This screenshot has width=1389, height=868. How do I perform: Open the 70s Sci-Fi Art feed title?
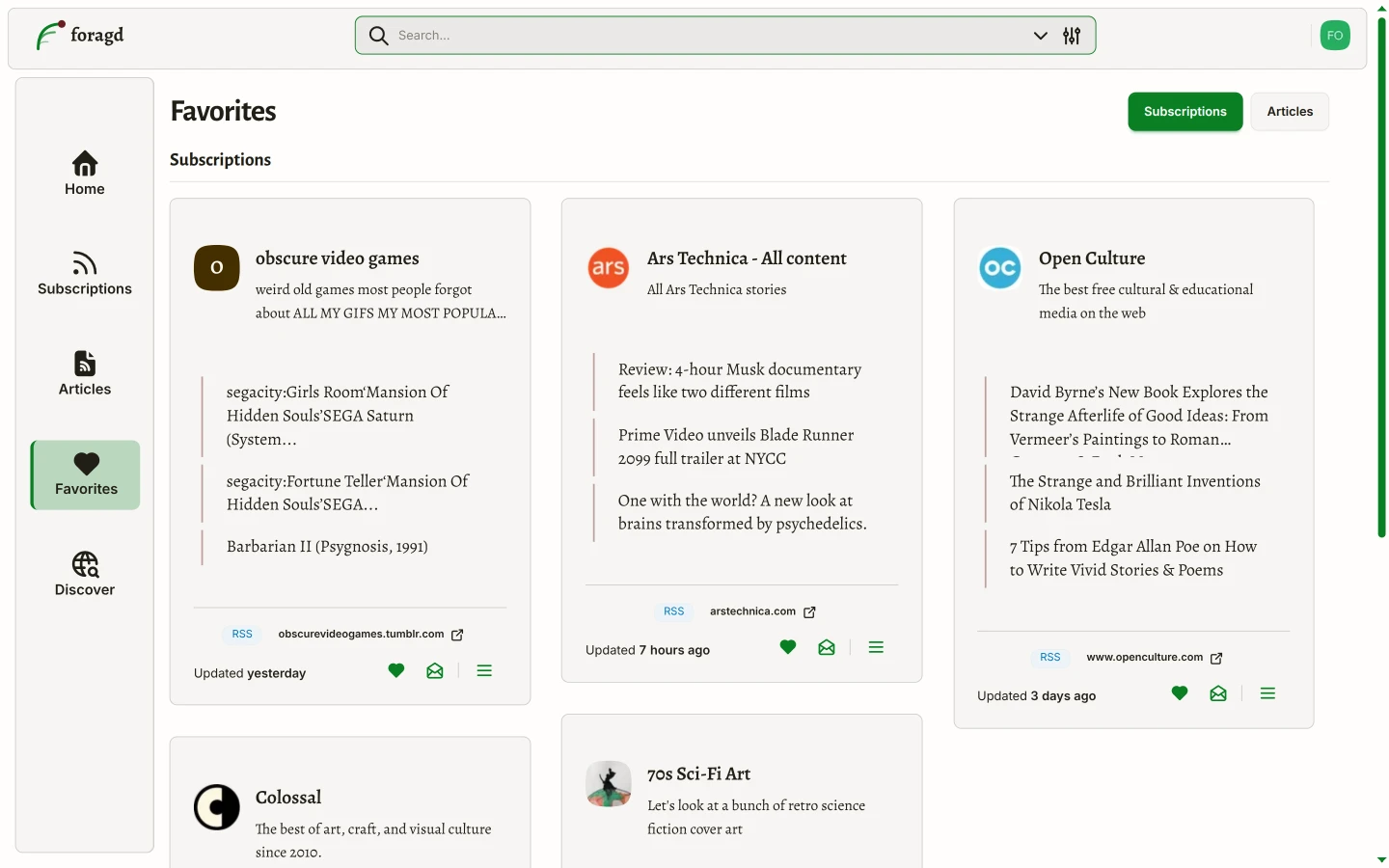click(x=698, y=774)
